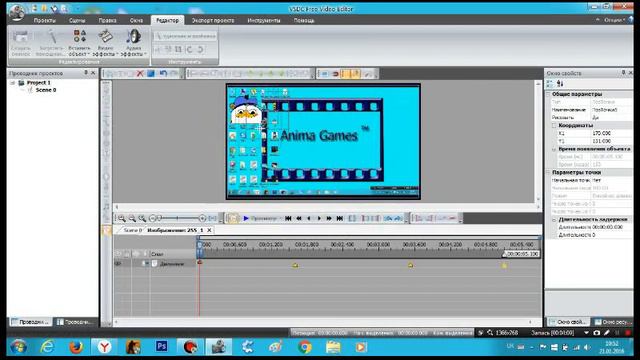Collapse the Параметры точки section
Screen dimensions: 640x360
[x=549, y=173]
